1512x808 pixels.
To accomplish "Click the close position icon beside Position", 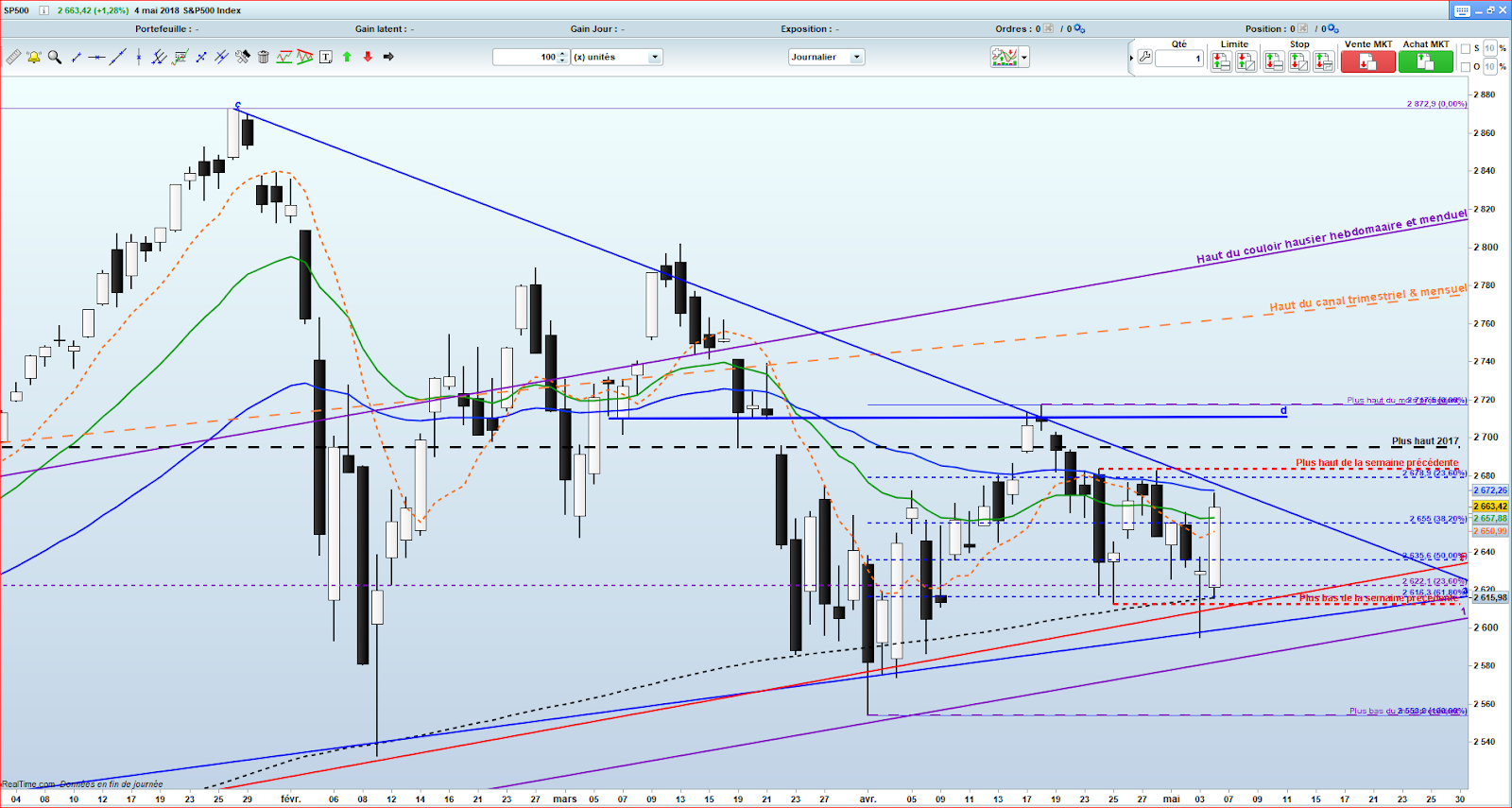I will pos(1303,29).
